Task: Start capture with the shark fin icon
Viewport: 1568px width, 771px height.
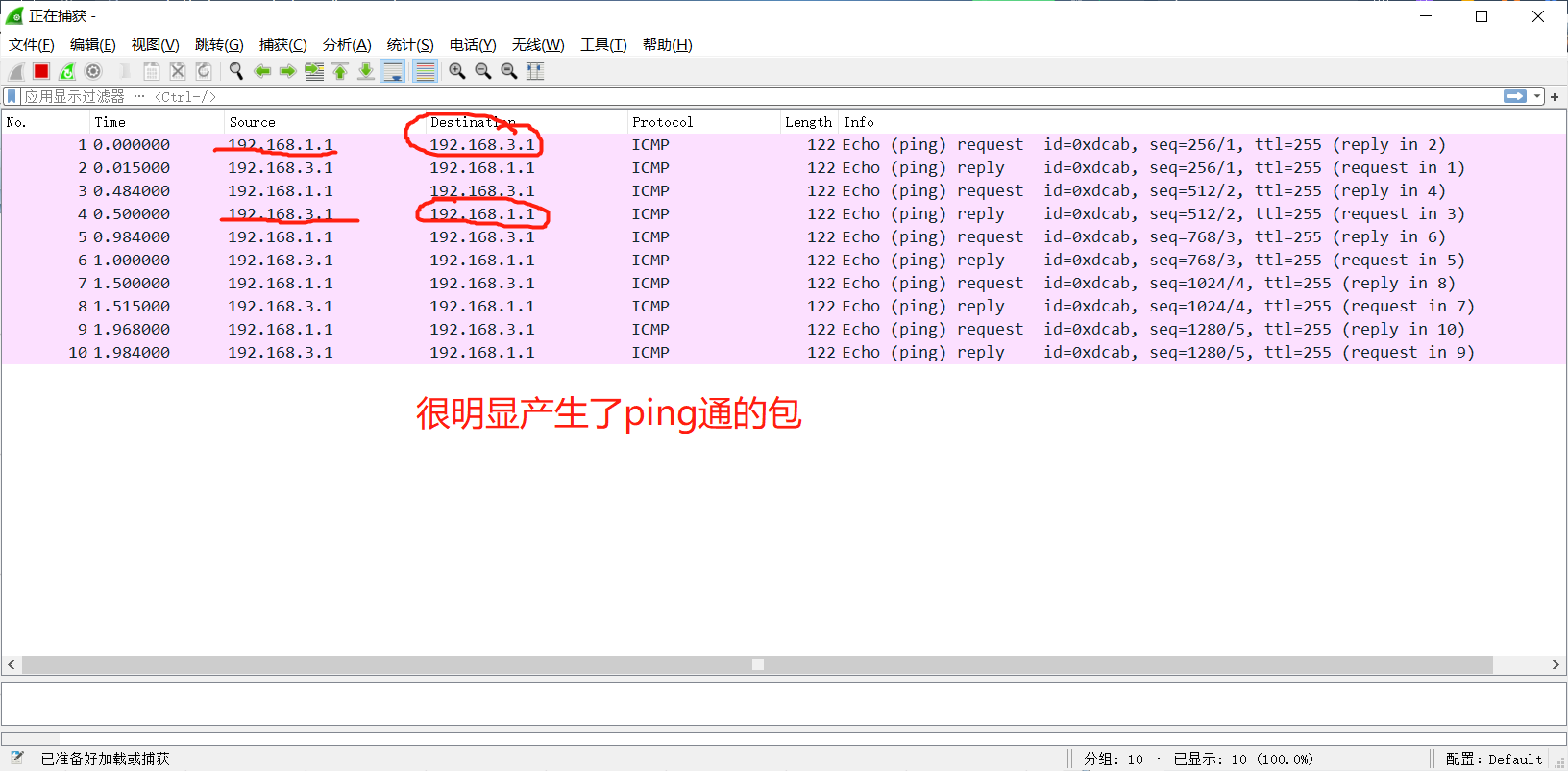Action: point(15,71)
